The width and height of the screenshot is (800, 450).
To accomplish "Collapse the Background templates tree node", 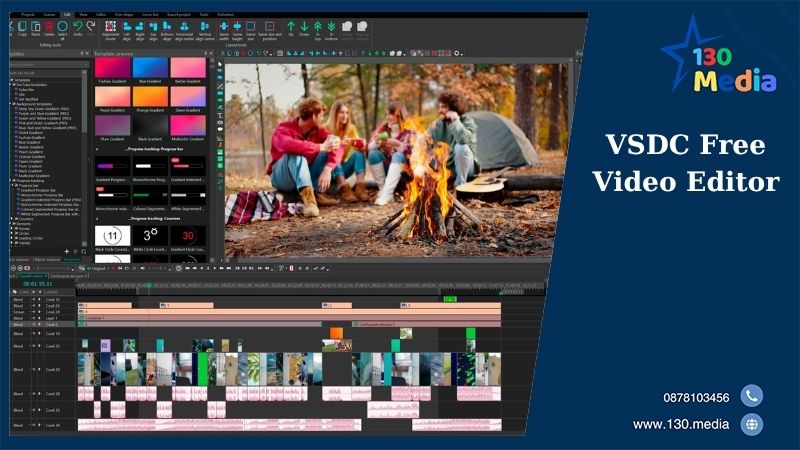I will coord(12,104).
